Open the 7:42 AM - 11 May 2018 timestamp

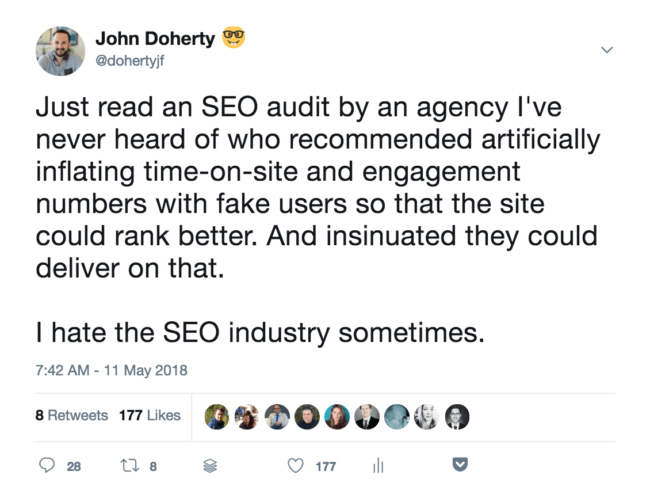pyautogui.click(x=112, y=370)
